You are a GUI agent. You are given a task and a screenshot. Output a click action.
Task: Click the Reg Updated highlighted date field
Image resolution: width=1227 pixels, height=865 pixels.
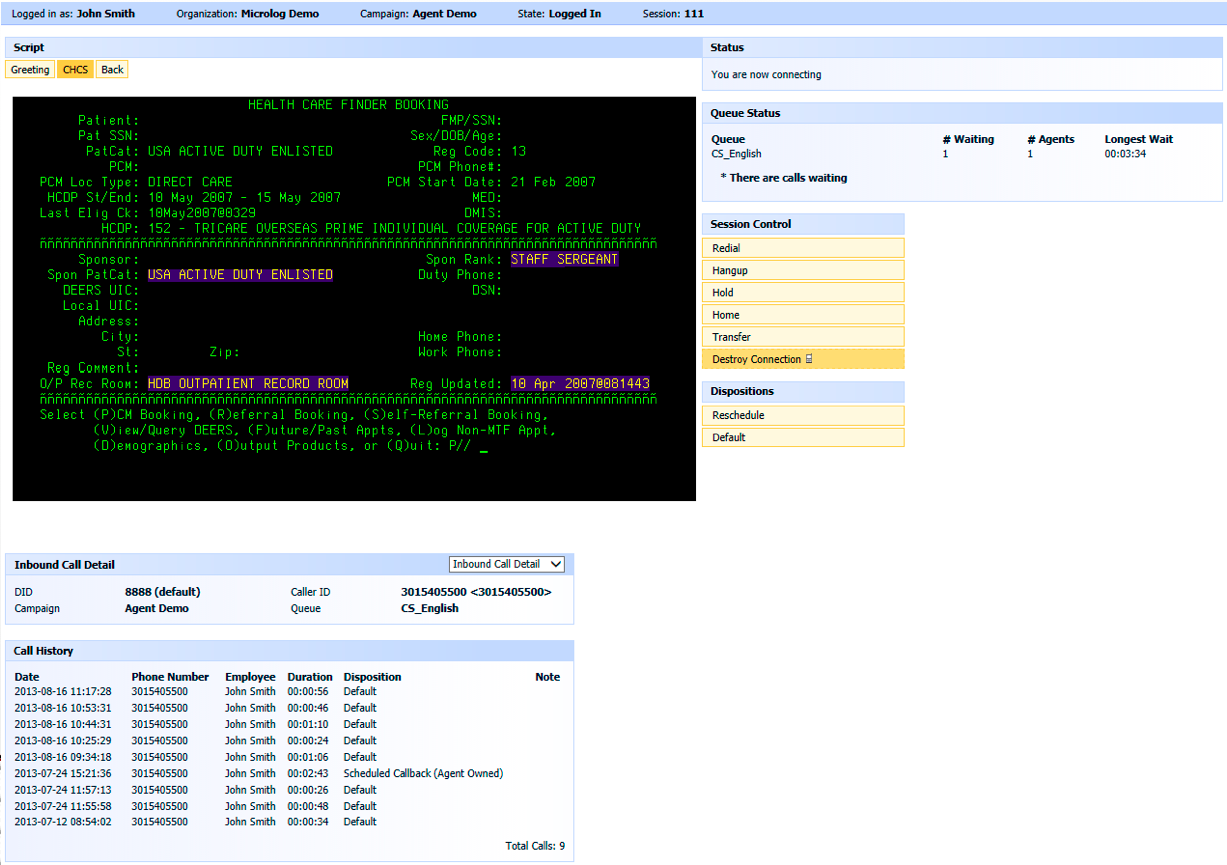pos(580,383)
